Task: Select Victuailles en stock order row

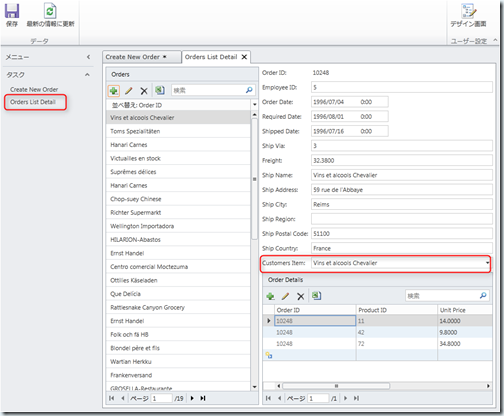Action: [178, 158]
